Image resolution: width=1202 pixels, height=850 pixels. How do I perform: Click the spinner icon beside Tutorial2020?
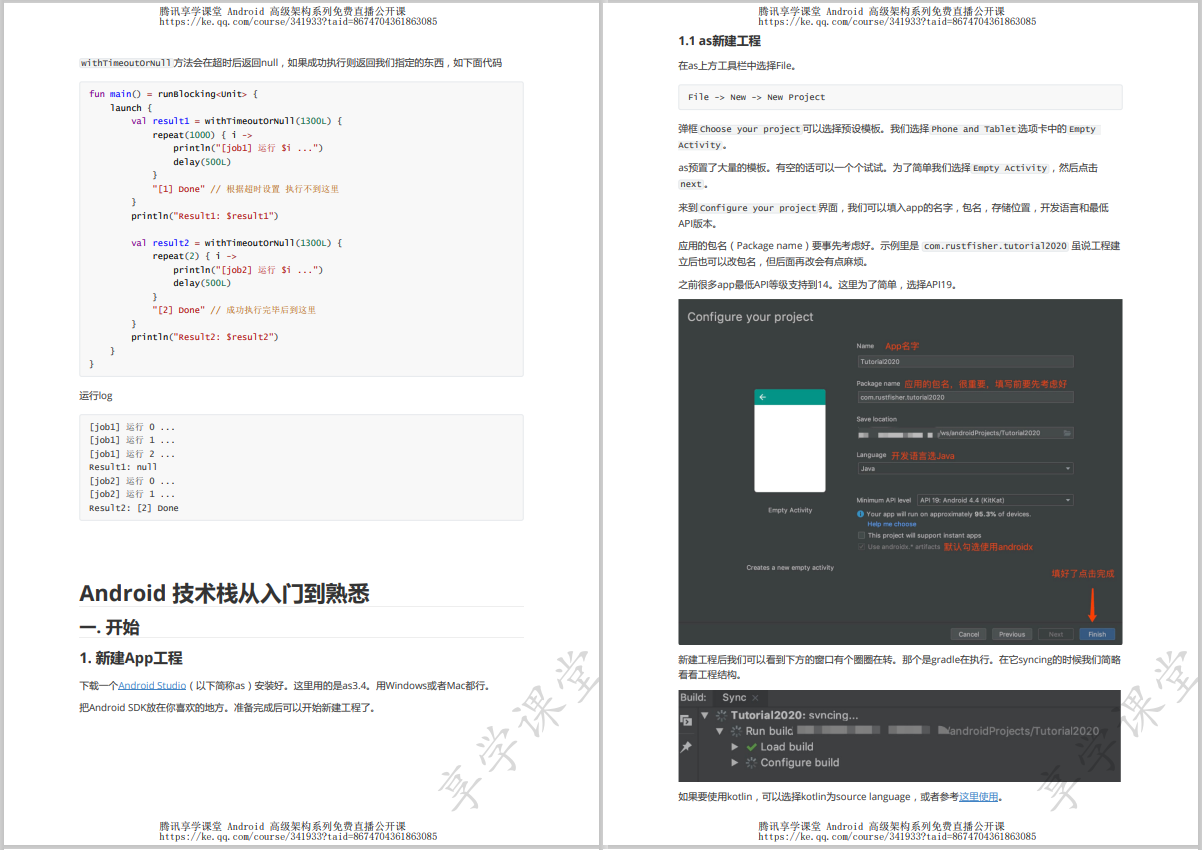click(x=721, y=715)
